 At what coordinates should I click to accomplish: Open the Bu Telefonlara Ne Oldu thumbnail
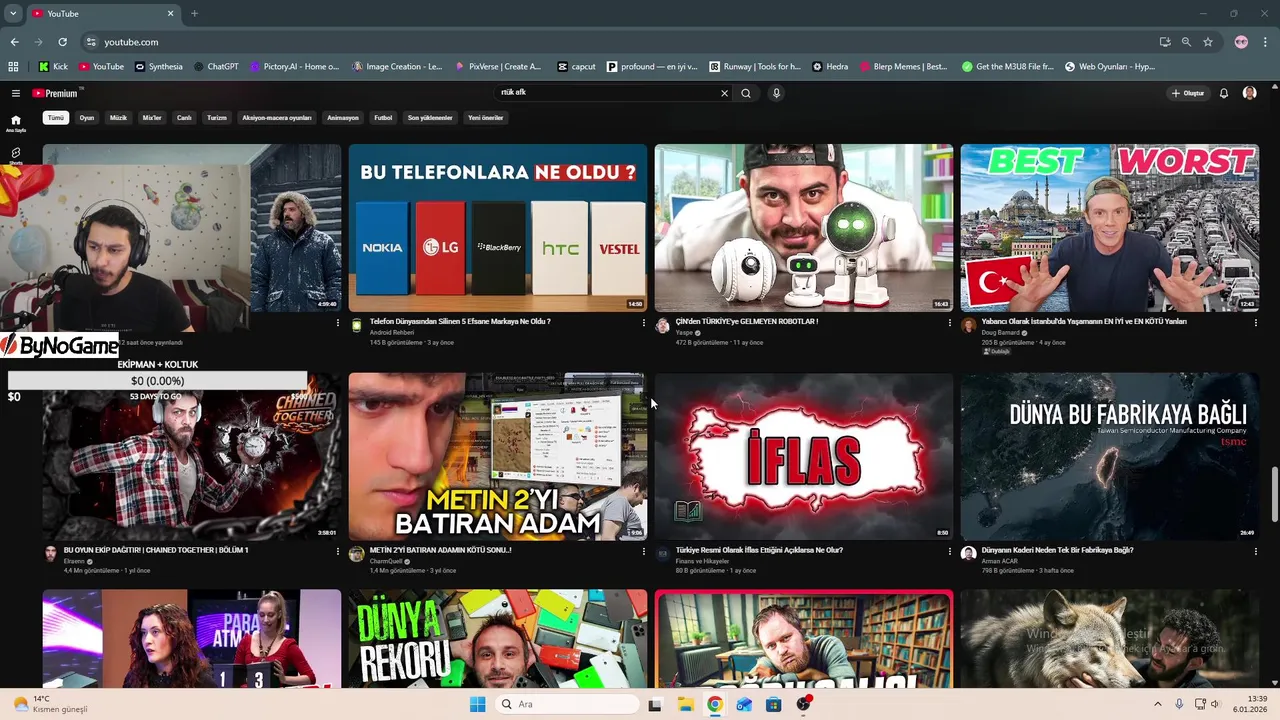[x=498, y=228]
